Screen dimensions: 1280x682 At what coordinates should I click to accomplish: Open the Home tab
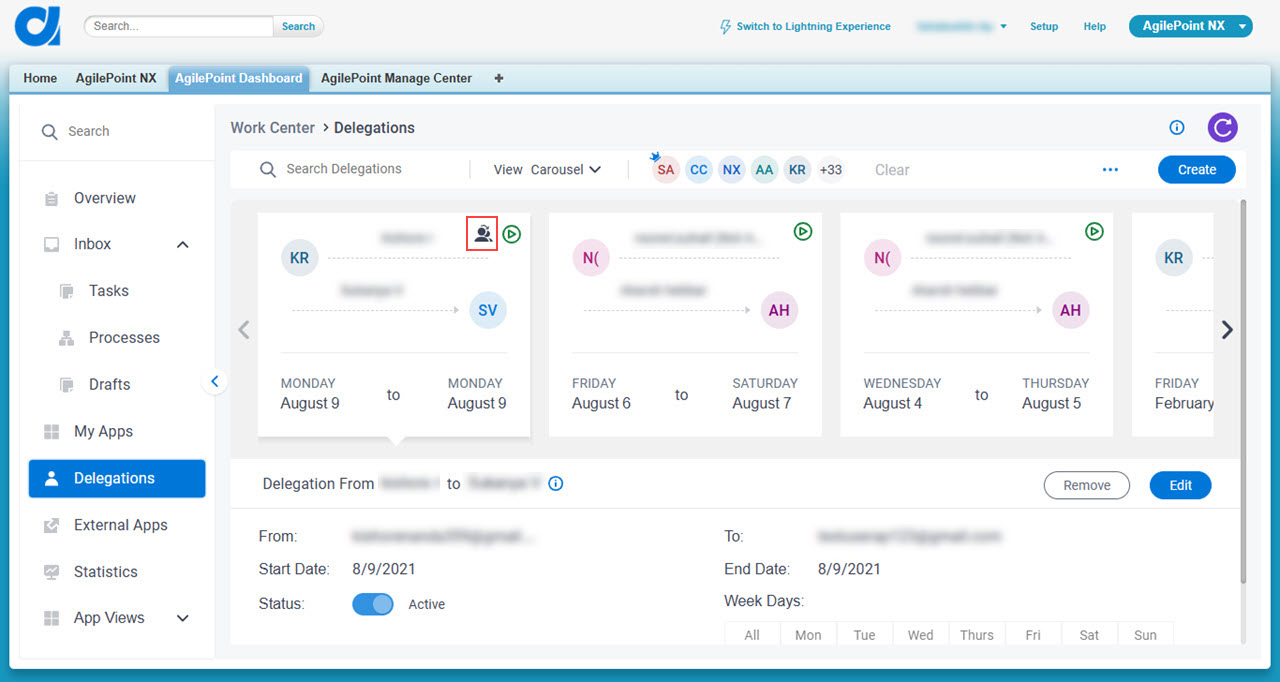point(40,78)
